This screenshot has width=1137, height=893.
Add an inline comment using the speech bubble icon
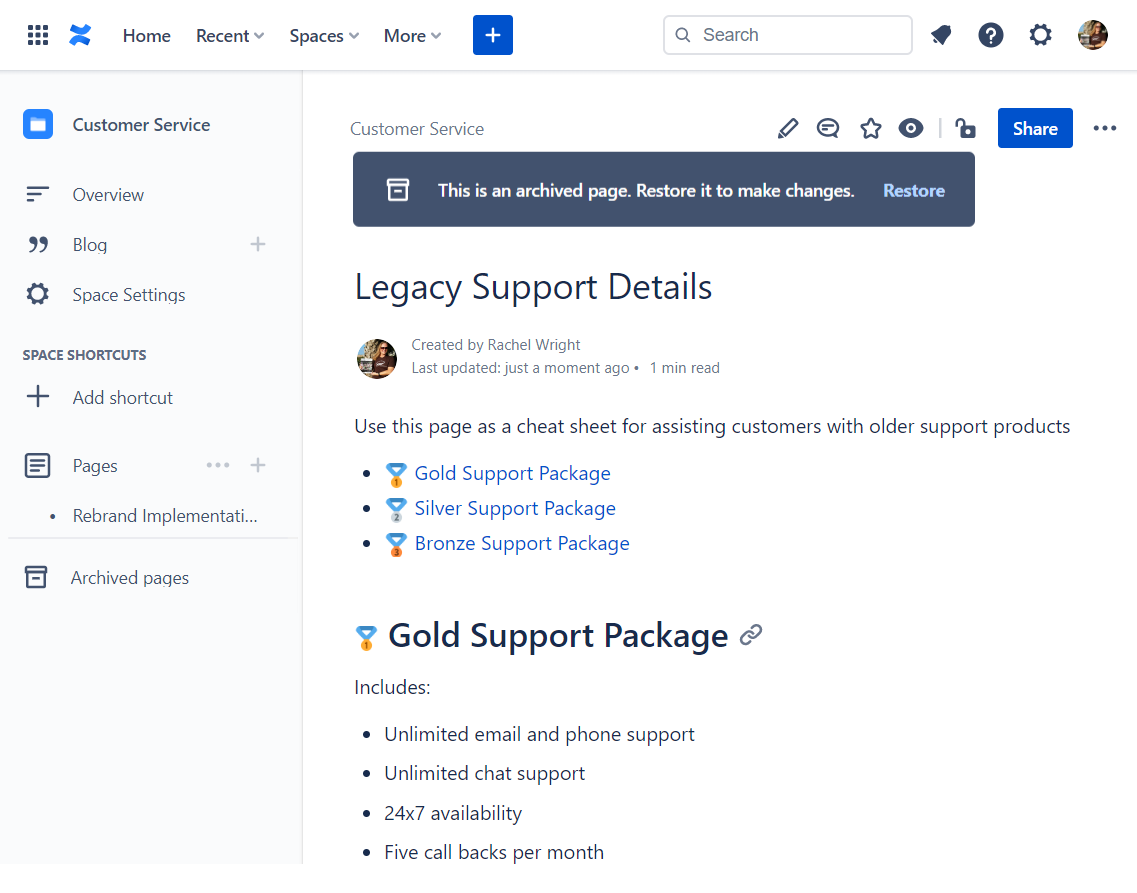pyautogui.click(x=828, y=128)
